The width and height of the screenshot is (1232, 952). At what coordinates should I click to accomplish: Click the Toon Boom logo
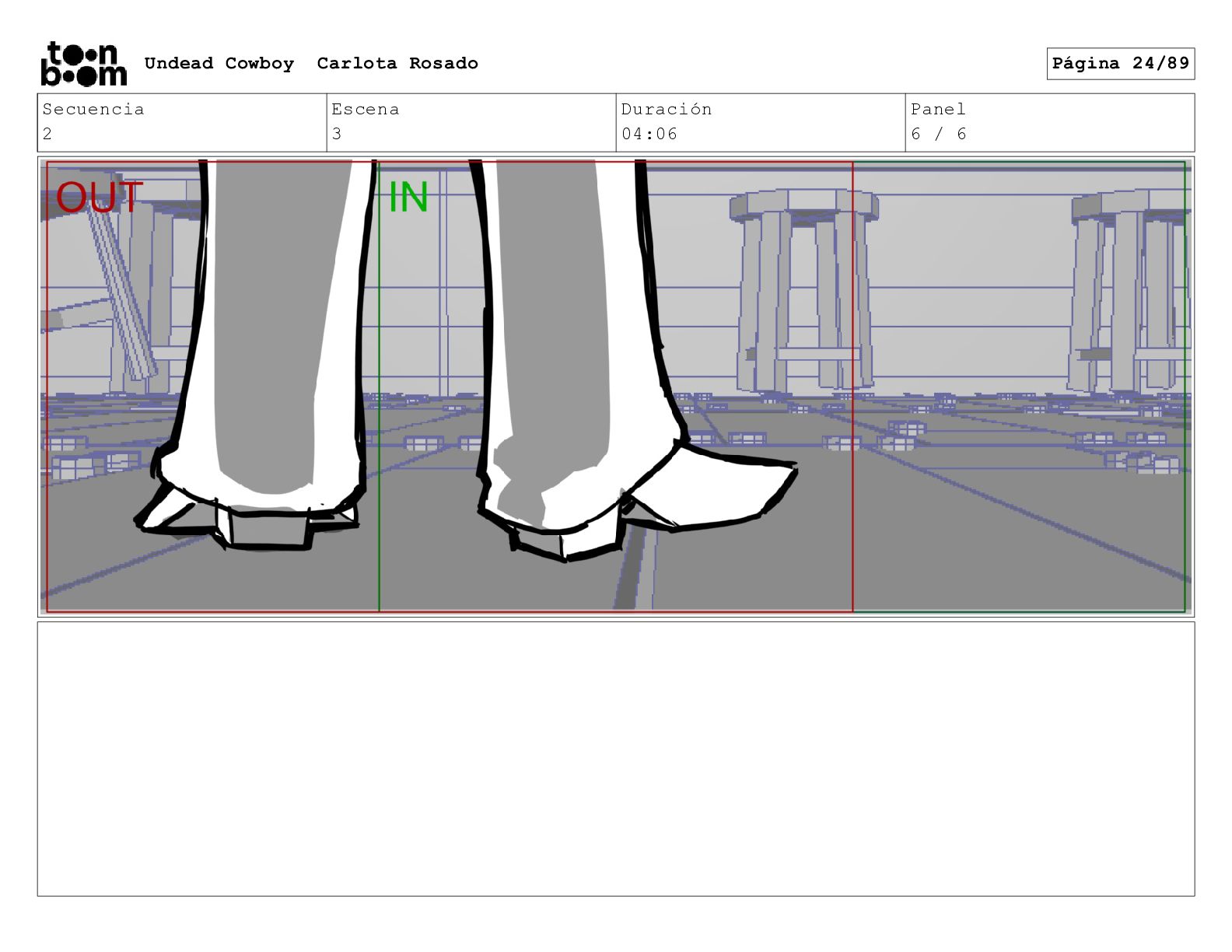(x=83, y=63)
